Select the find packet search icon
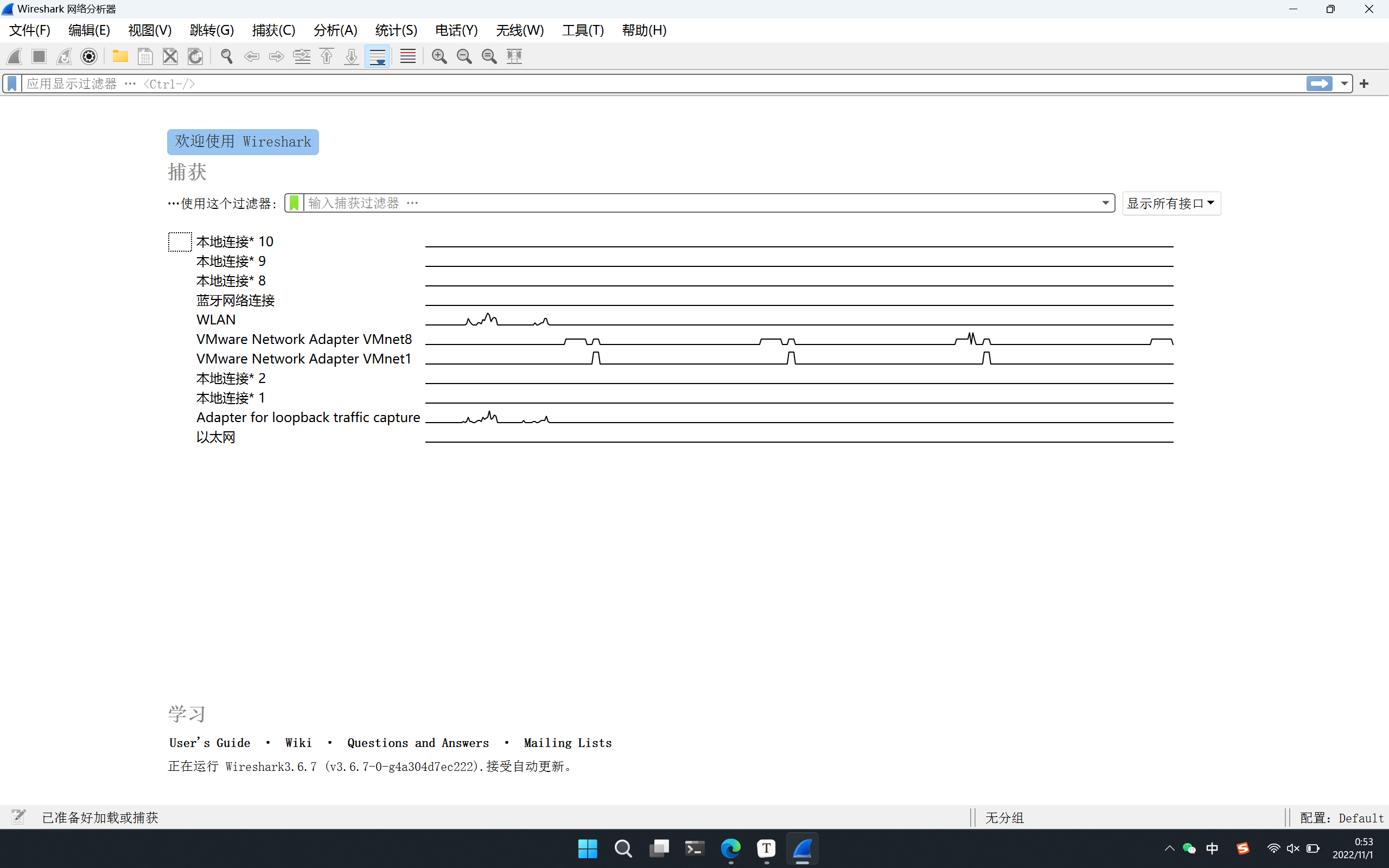This screenshot has width=1389, height=868. coord(226,56)
